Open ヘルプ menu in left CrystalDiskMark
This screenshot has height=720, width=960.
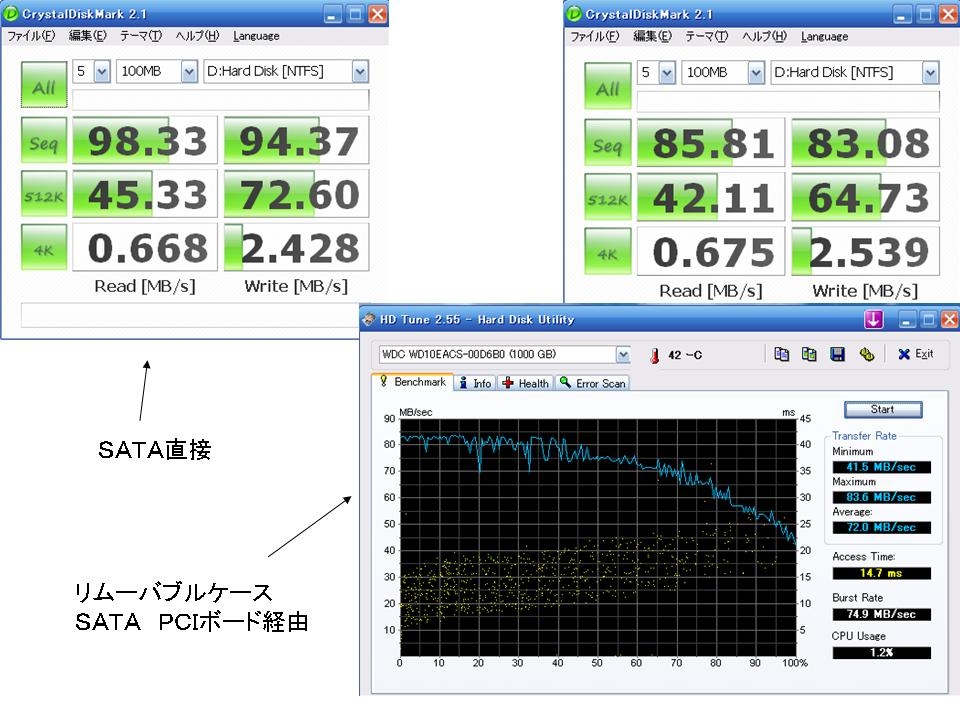[x=197, y=36]
